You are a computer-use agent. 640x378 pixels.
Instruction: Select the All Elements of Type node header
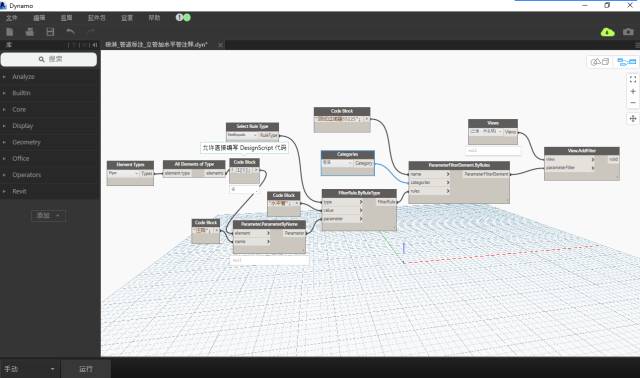coord(194,164)
